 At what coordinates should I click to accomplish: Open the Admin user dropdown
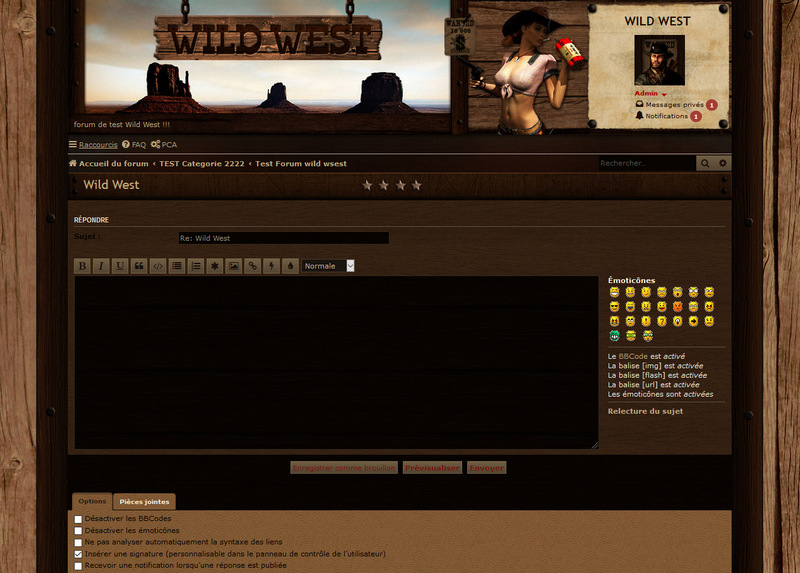(x=650, y=93)
